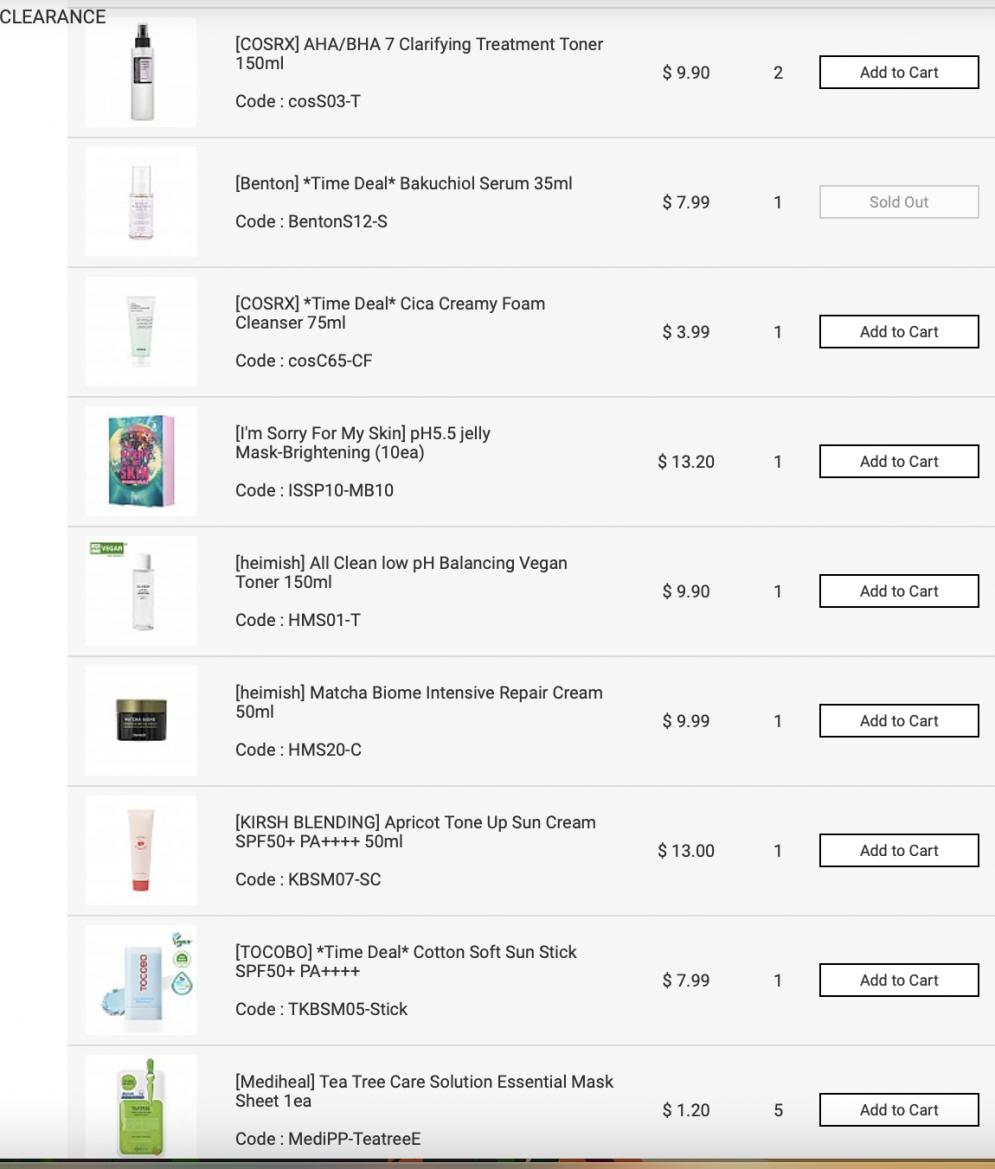Add KIRSH BLENDING Apricot Sun Cream to cart

899,851
